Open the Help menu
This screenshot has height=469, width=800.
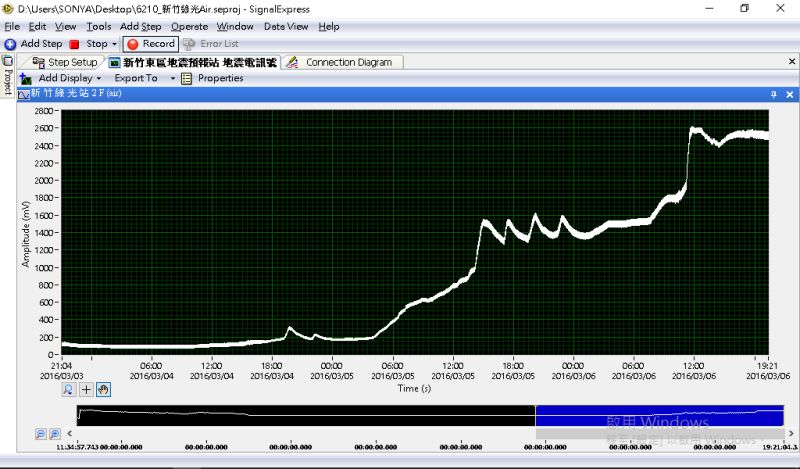(x=329, y=27)
